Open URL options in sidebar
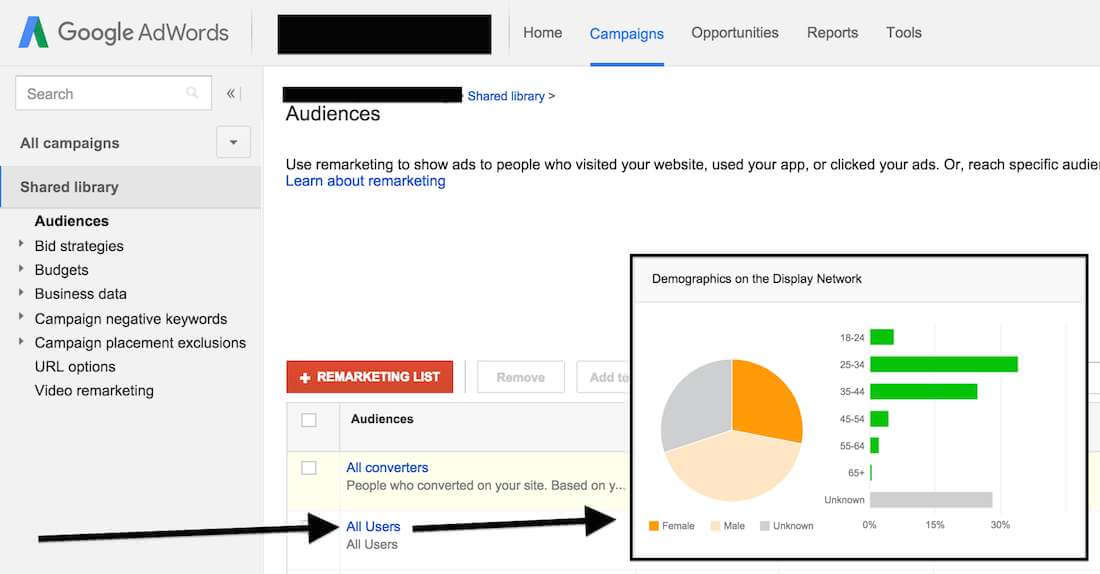 click(x=75, y=367)
